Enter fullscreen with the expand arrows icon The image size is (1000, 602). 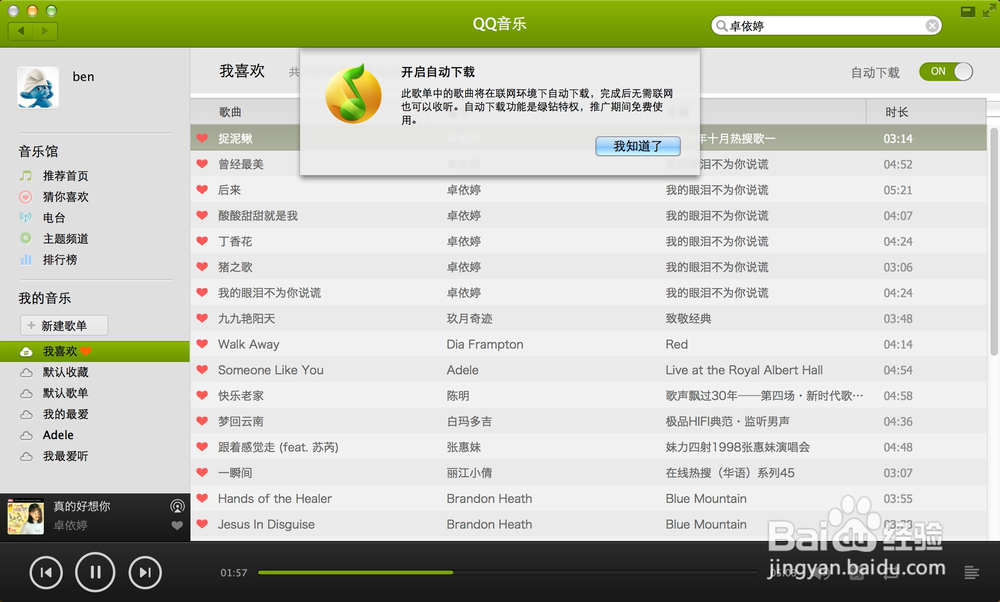coord(989,11)
